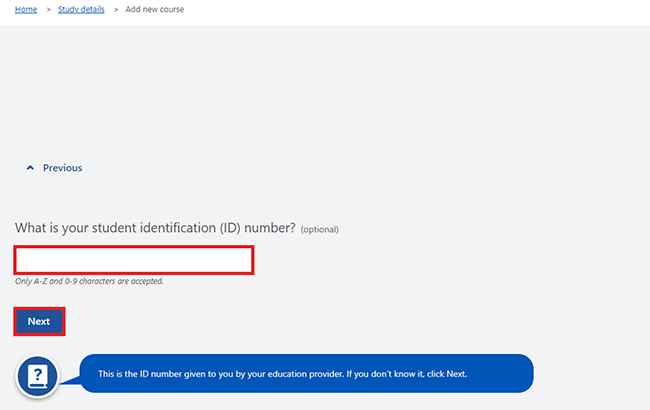Select the Add new course breadcrumb text
The height and width of the screenshot is (410, 650).
pyautogui.click(x=155, y=9)
